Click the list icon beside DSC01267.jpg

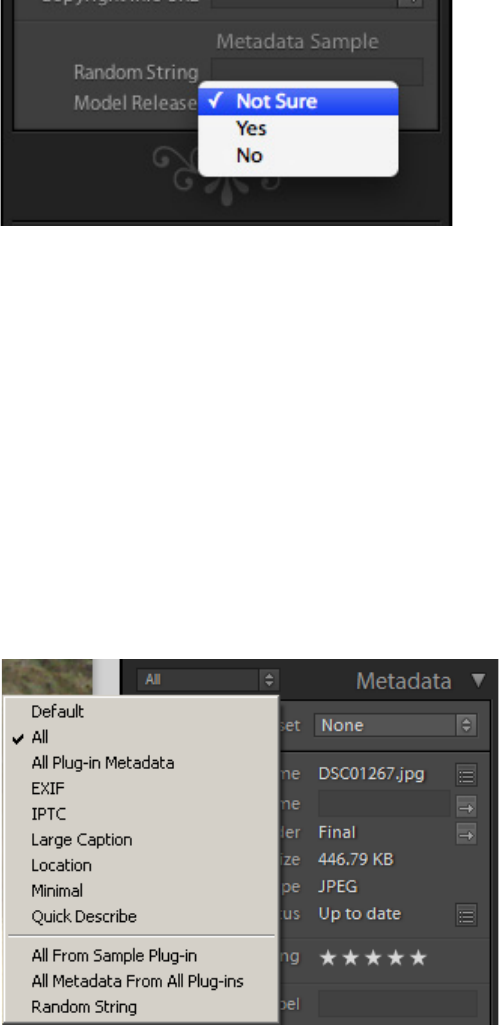[x=466, y=775]
